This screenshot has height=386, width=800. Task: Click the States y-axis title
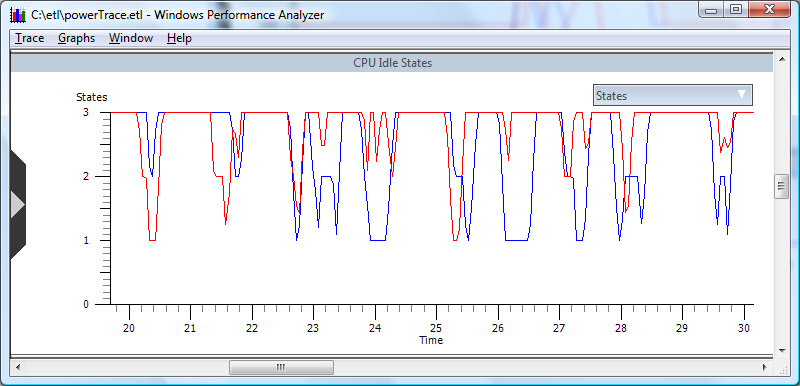[x=91, y=97]
